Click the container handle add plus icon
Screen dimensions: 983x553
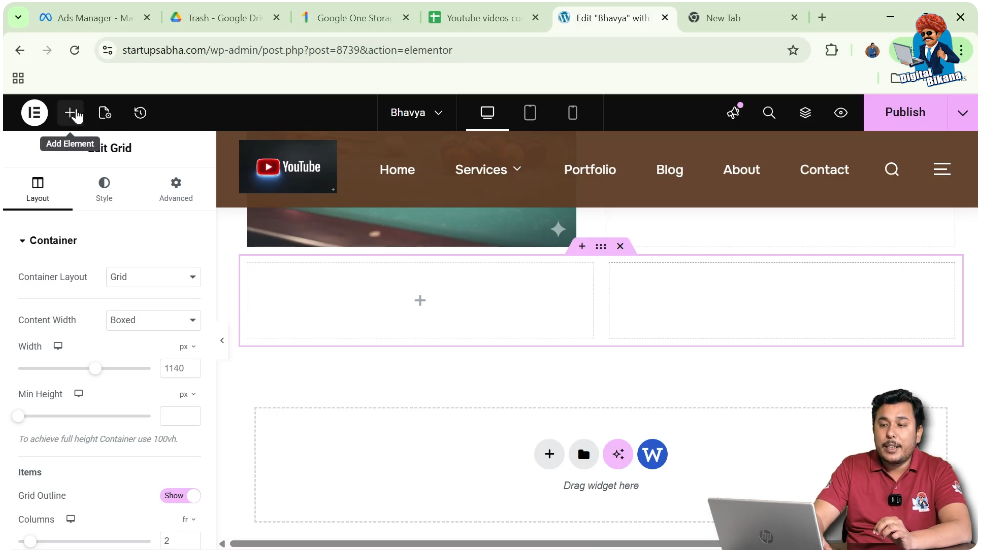click(582, 246)
